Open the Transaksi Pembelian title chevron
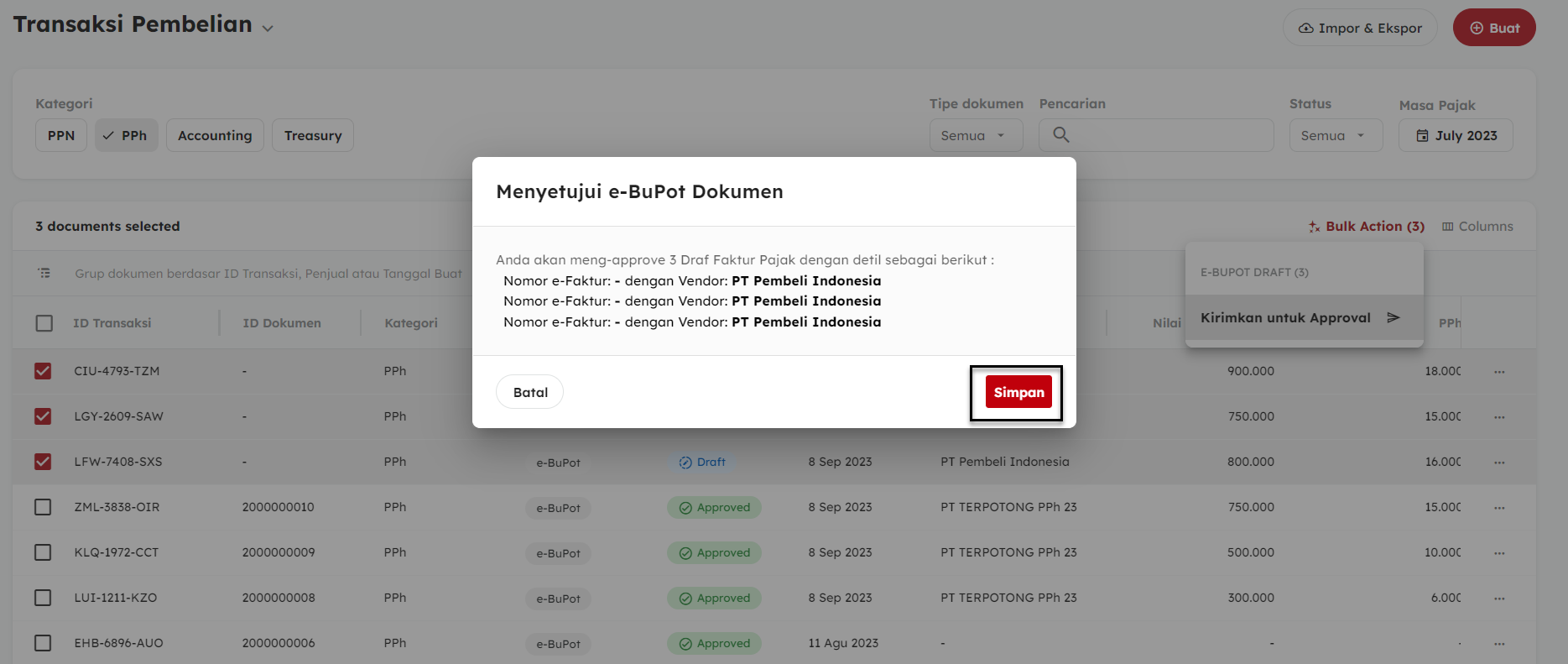This screenshot has height=664, width=1568. pos(268,29)
